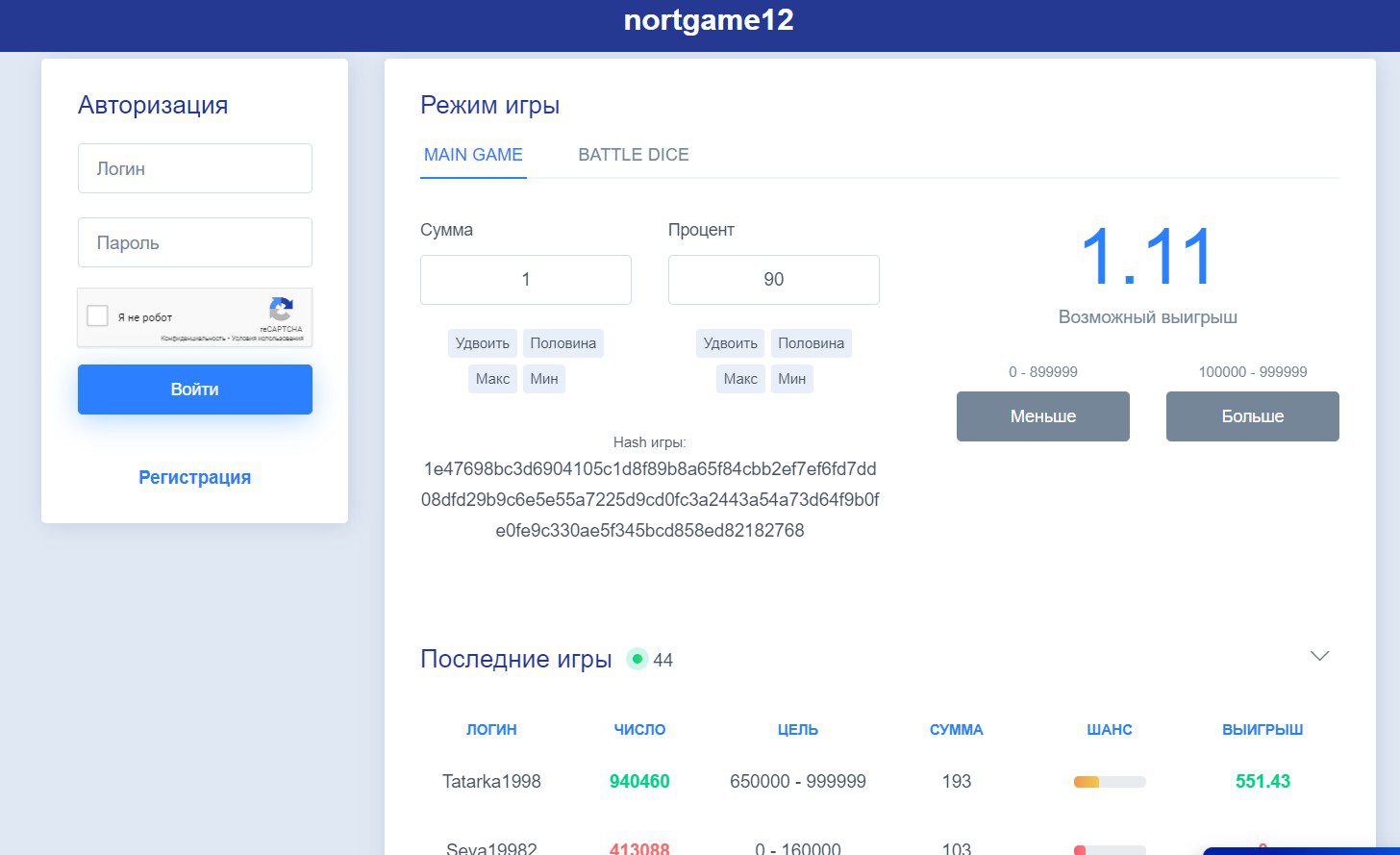Screen dimensions: 1400x855
Task: Open the Регистрация link
Action: tap(195, 477)
